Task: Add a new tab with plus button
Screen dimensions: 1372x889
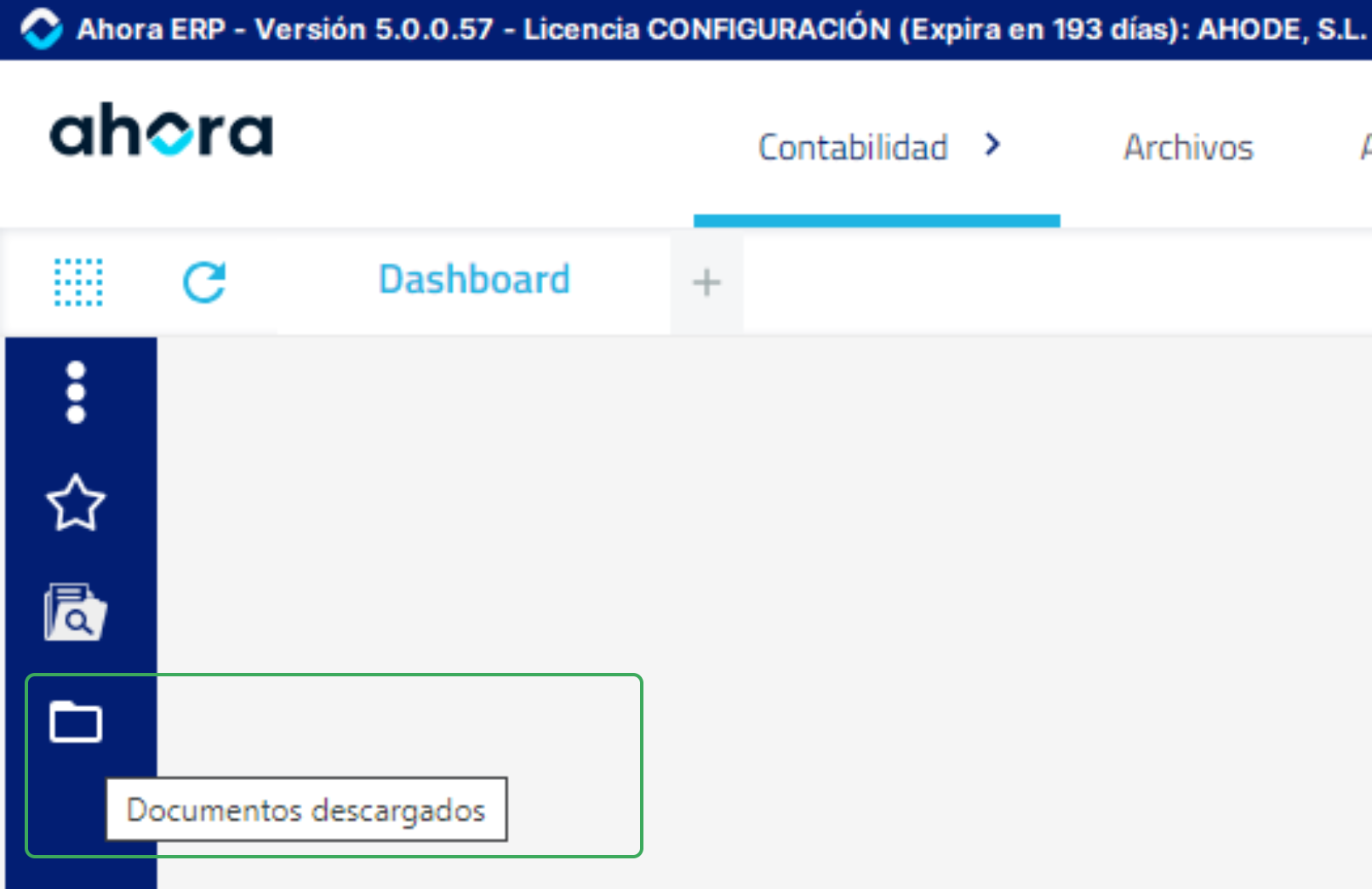Action: pos(706,282)
